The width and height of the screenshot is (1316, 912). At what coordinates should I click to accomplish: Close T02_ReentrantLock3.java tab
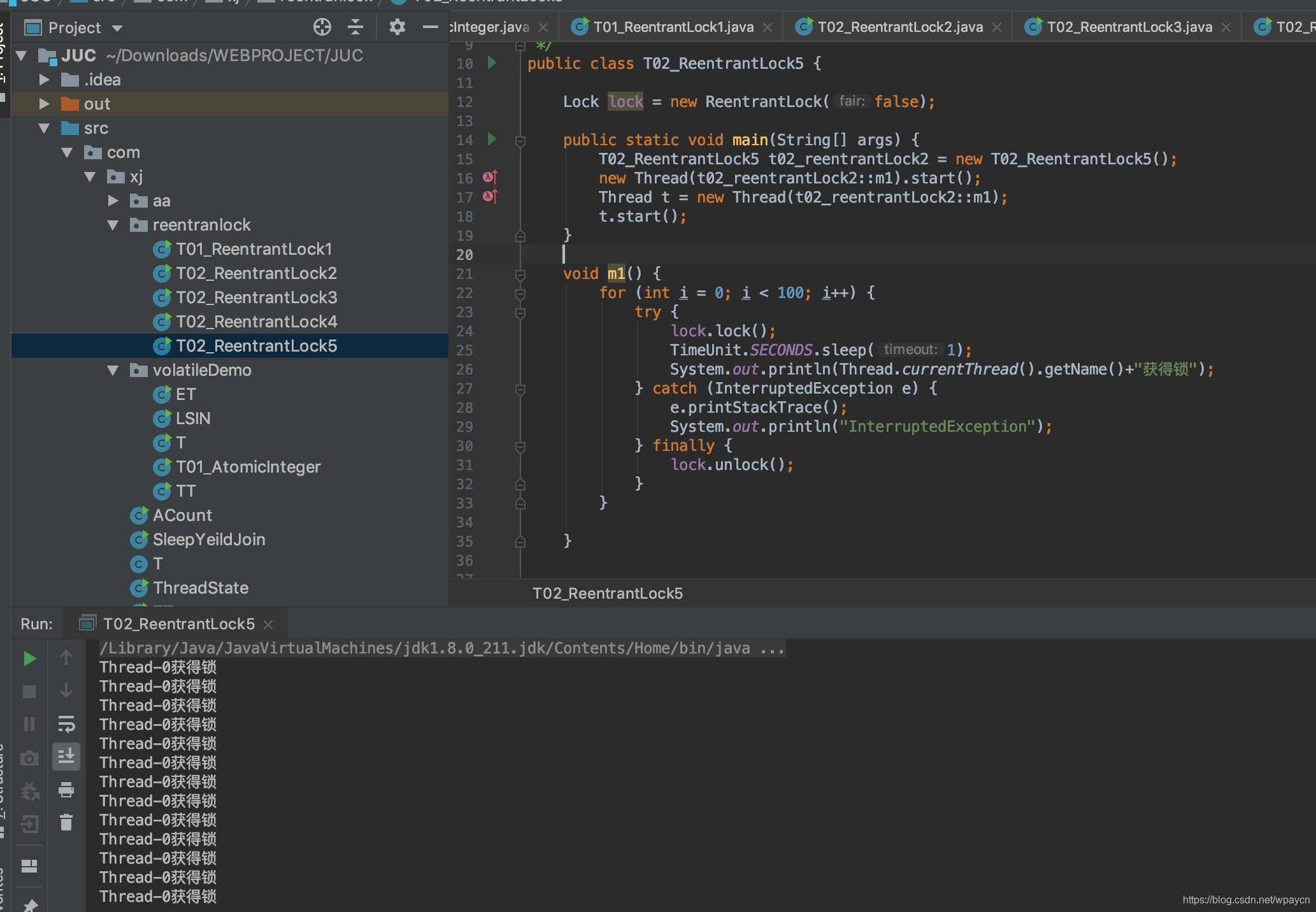(1226, 27)
